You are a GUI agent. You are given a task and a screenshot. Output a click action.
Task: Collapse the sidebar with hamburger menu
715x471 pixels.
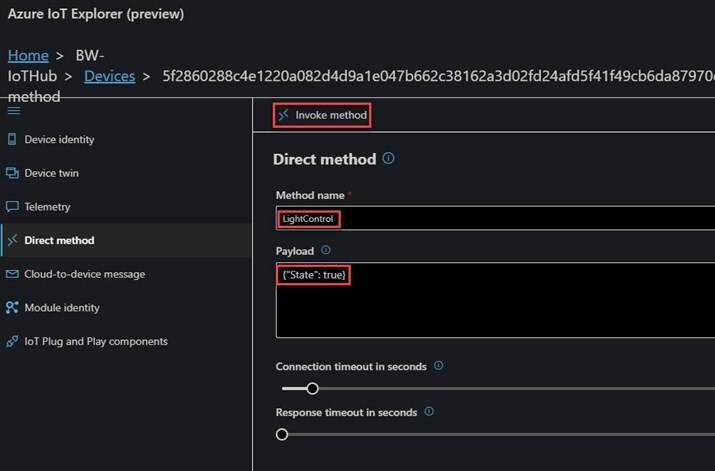13,111
